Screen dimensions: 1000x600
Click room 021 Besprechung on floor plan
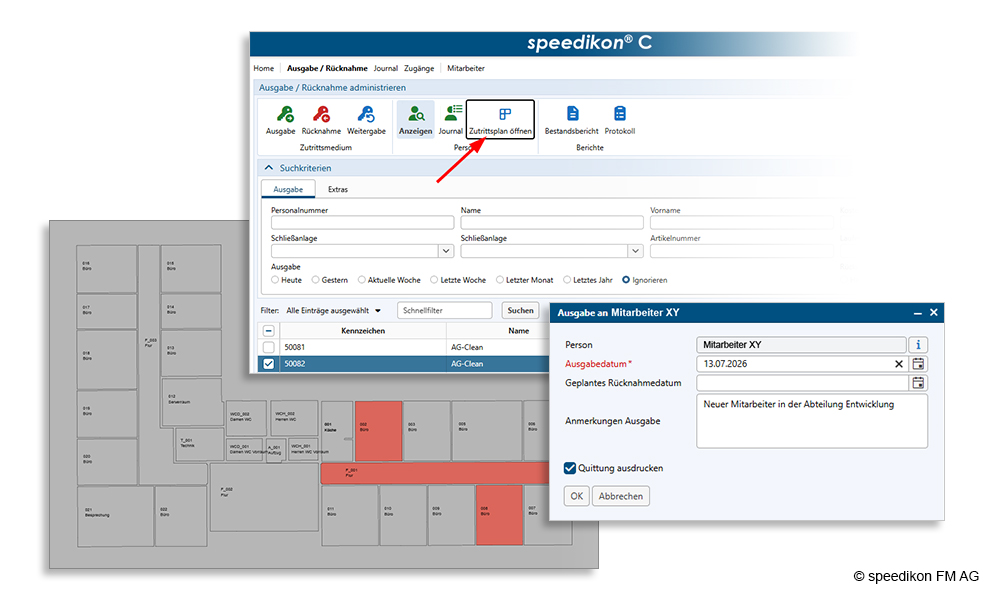click(115, 517)
